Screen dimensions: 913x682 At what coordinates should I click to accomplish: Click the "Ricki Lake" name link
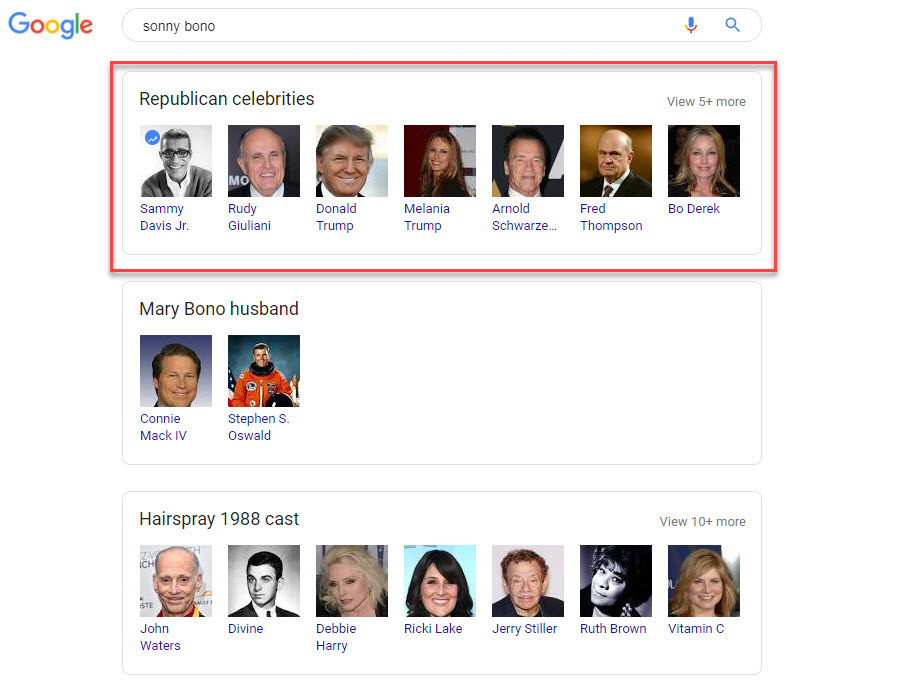434,629
